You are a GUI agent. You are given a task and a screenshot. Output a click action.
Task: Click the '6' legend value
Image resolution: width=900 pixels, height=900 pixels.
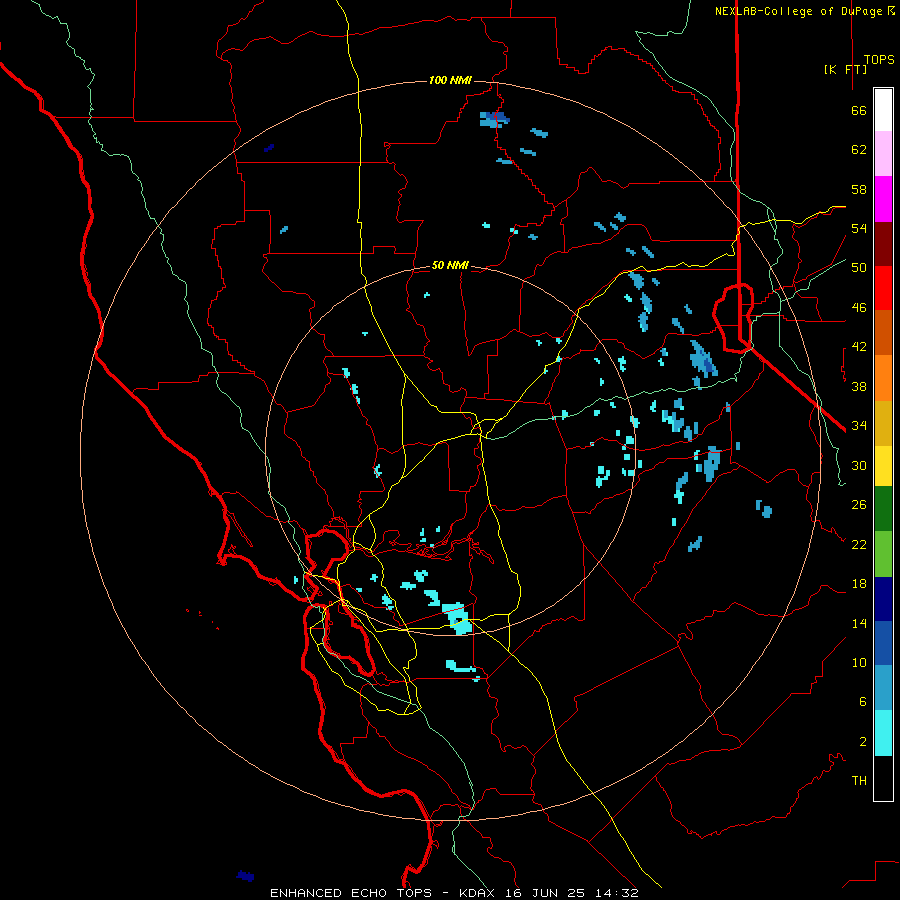point(863,702)
